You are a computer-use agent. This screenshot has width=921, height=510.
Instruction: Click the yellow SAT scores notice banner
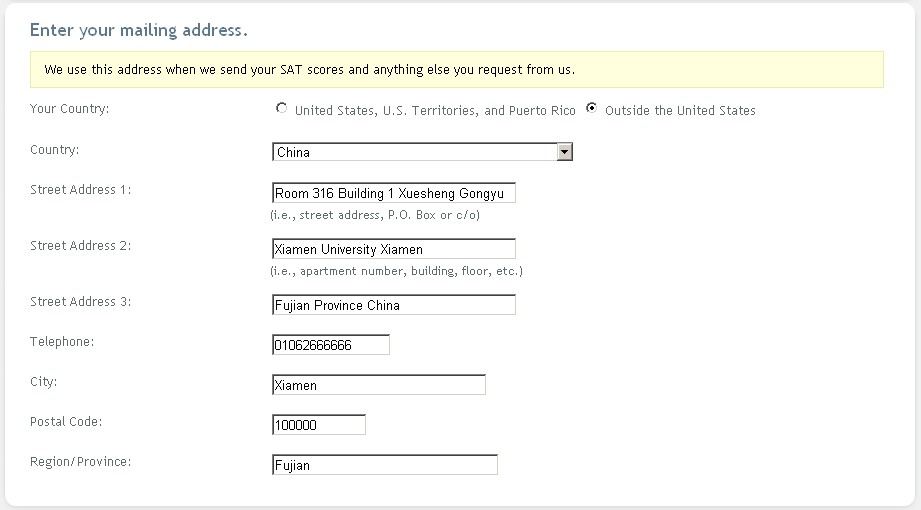click(x=456, y=70)
